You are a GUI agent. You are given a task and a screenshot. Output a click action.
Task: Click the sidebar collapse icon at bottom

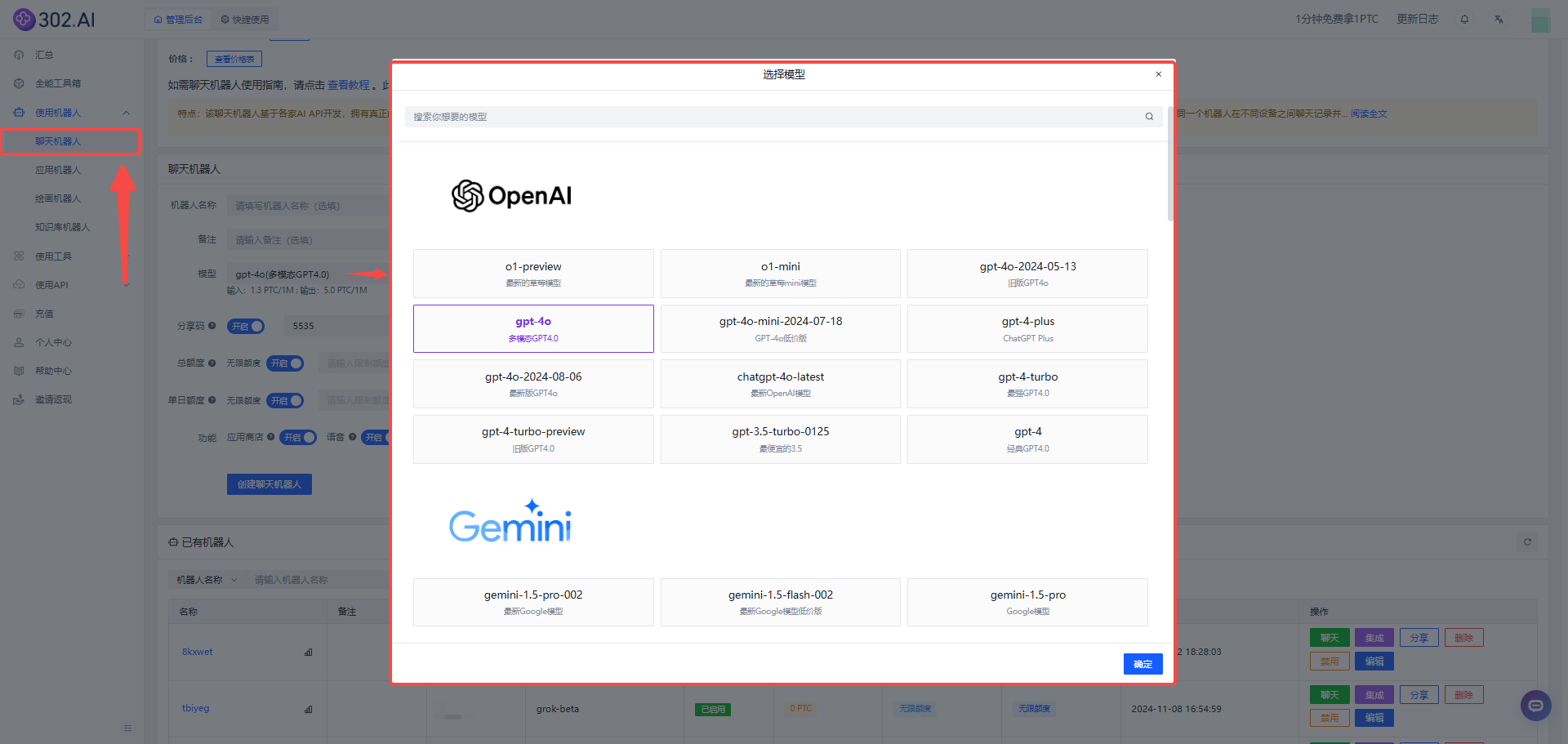click(x=127, y=728)
